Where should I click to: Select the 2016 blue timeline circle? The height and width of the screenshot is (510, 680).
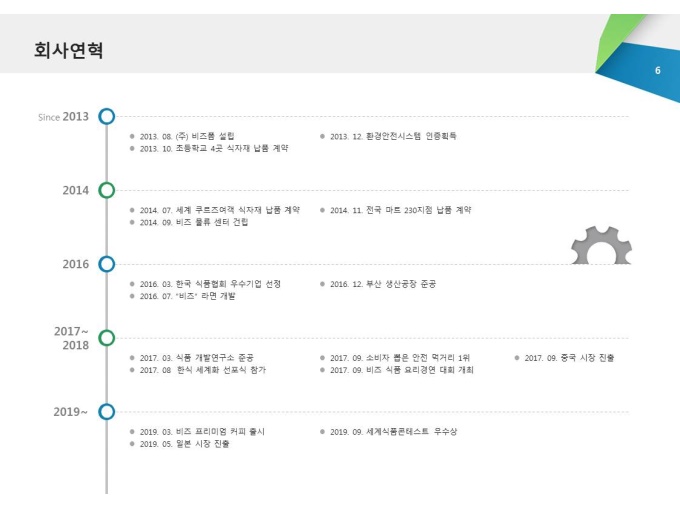pyautogui.click(x=107, y=264)
